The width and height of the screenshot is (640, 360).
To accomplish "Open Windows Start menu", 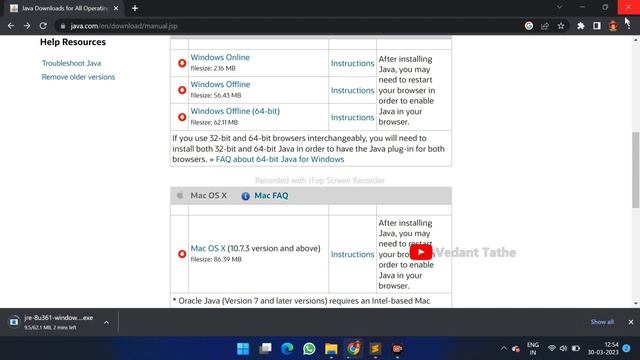I will click(243, 349).
